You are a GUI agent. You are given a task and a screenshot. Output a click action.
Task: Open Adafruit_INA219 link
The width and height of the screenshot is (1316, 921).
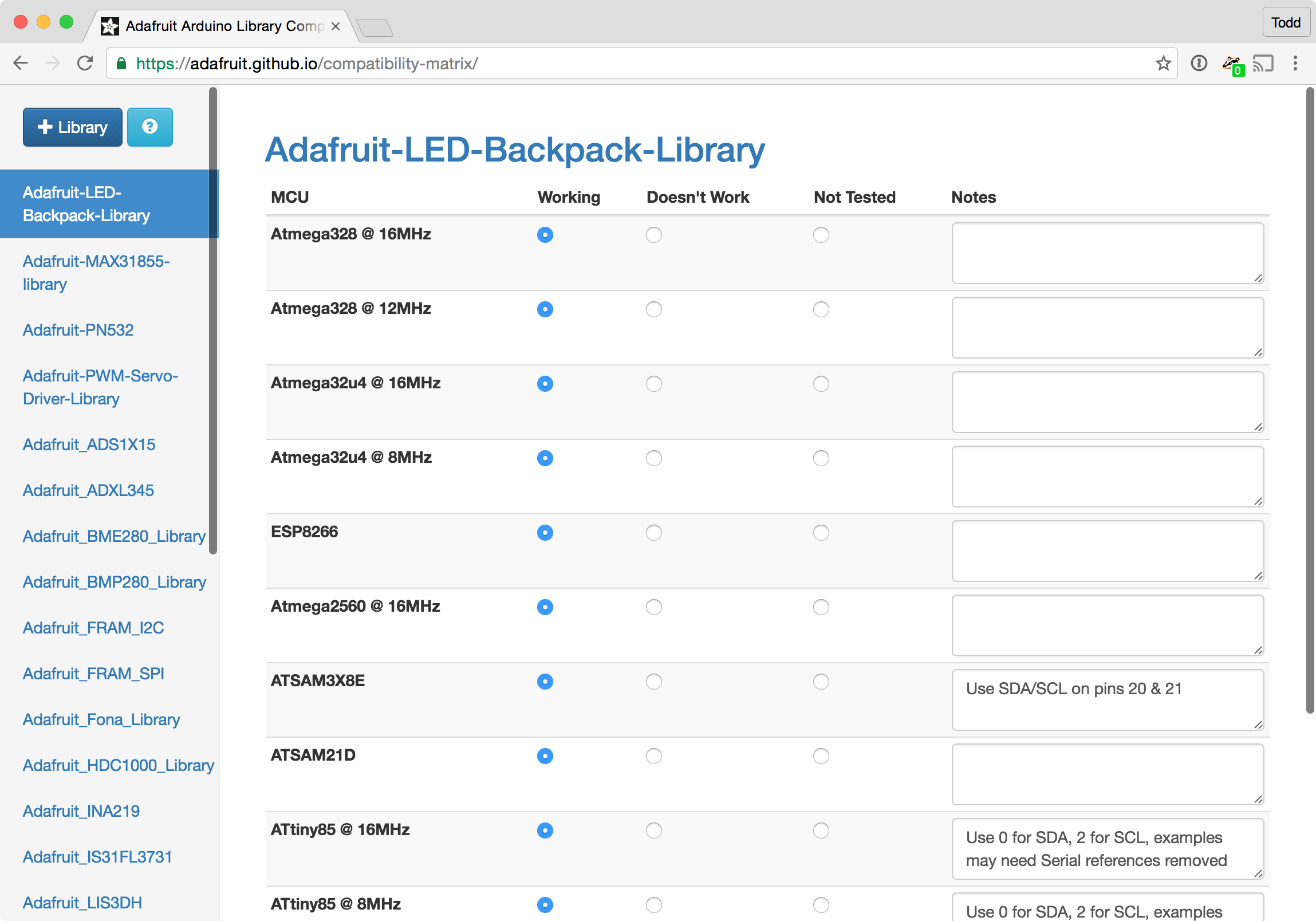coord(81,812)
